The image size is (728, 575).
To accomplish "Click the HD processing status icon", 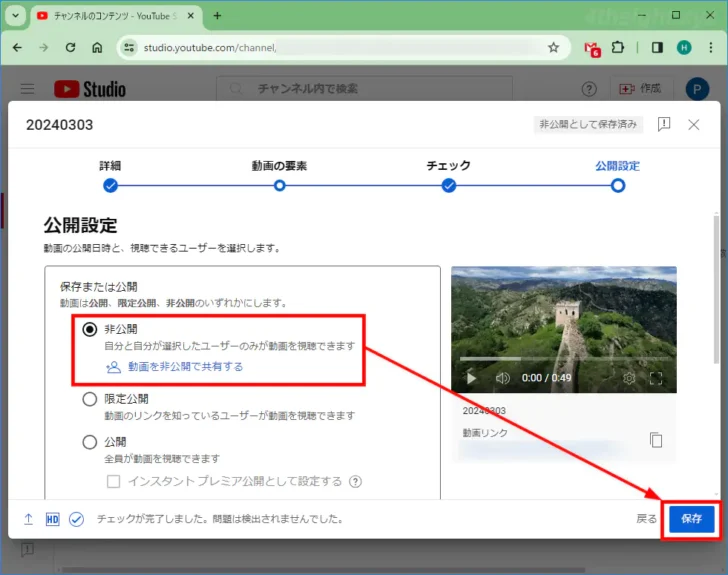I will [52, 519].
